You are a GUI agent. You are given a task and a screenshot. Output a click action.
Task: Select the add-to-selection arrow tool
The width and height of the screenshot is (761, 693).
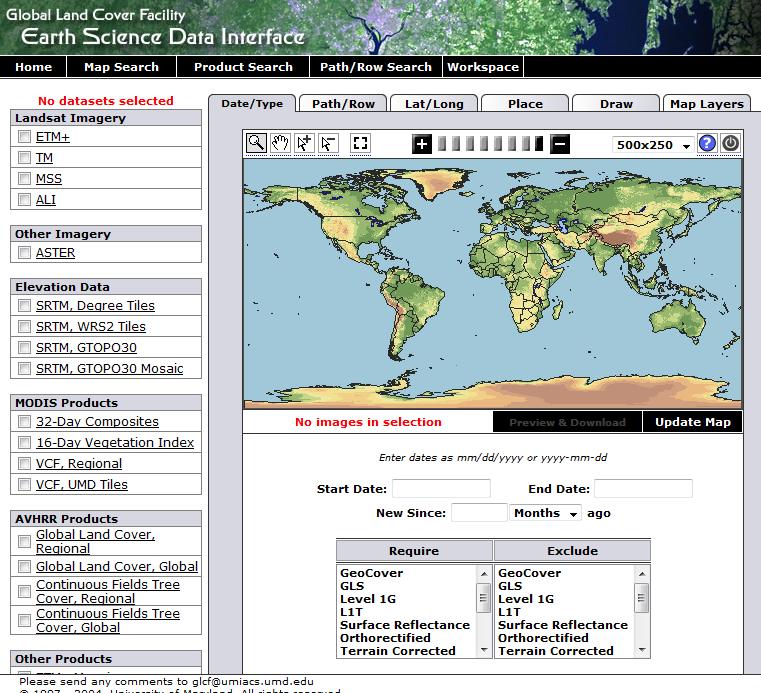(304, 143)
